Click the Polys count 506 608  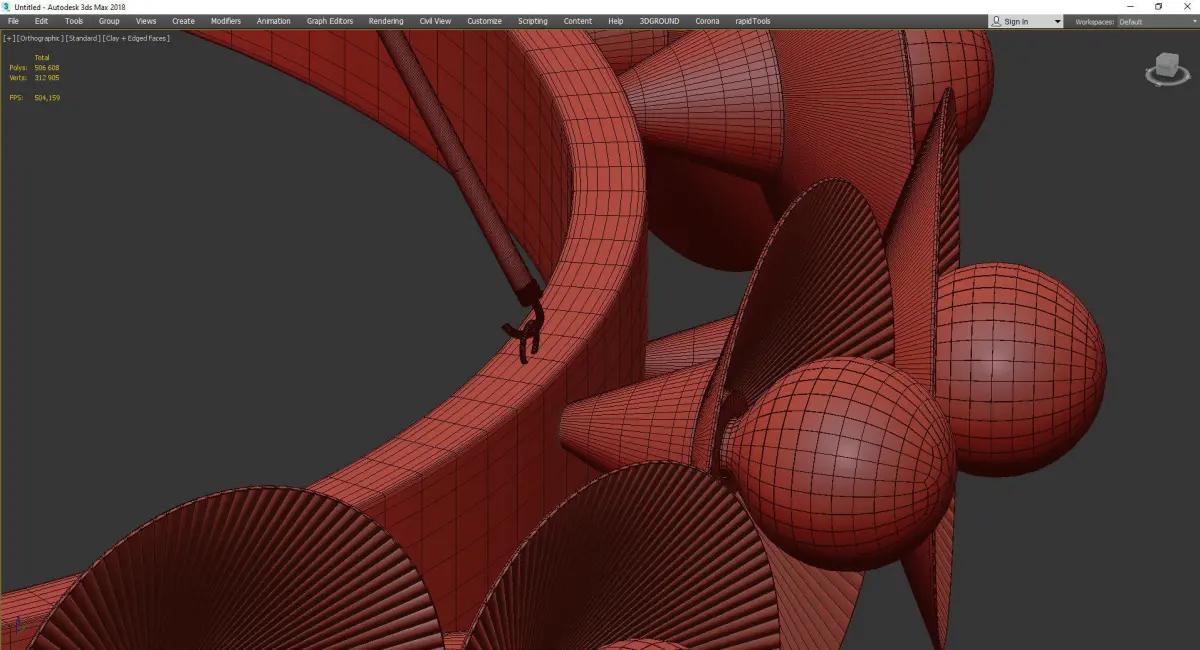(47, 68)
